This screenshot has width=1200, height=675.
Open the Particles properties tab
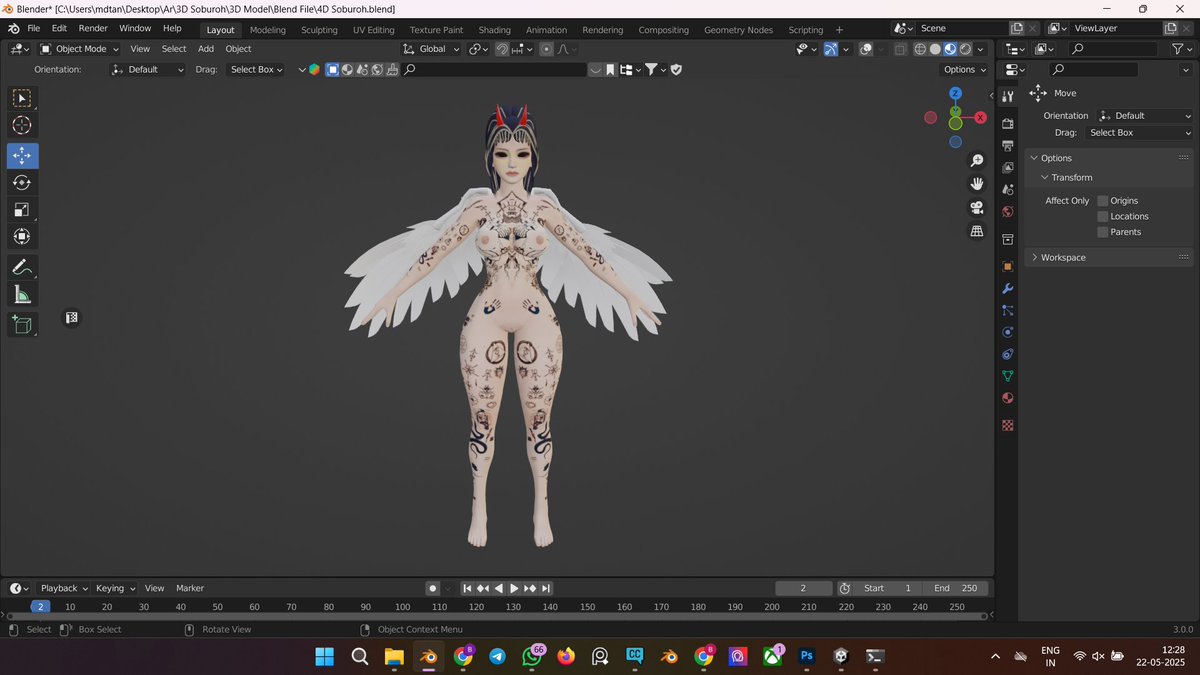pyautogui.click(x=1008, y=310)
